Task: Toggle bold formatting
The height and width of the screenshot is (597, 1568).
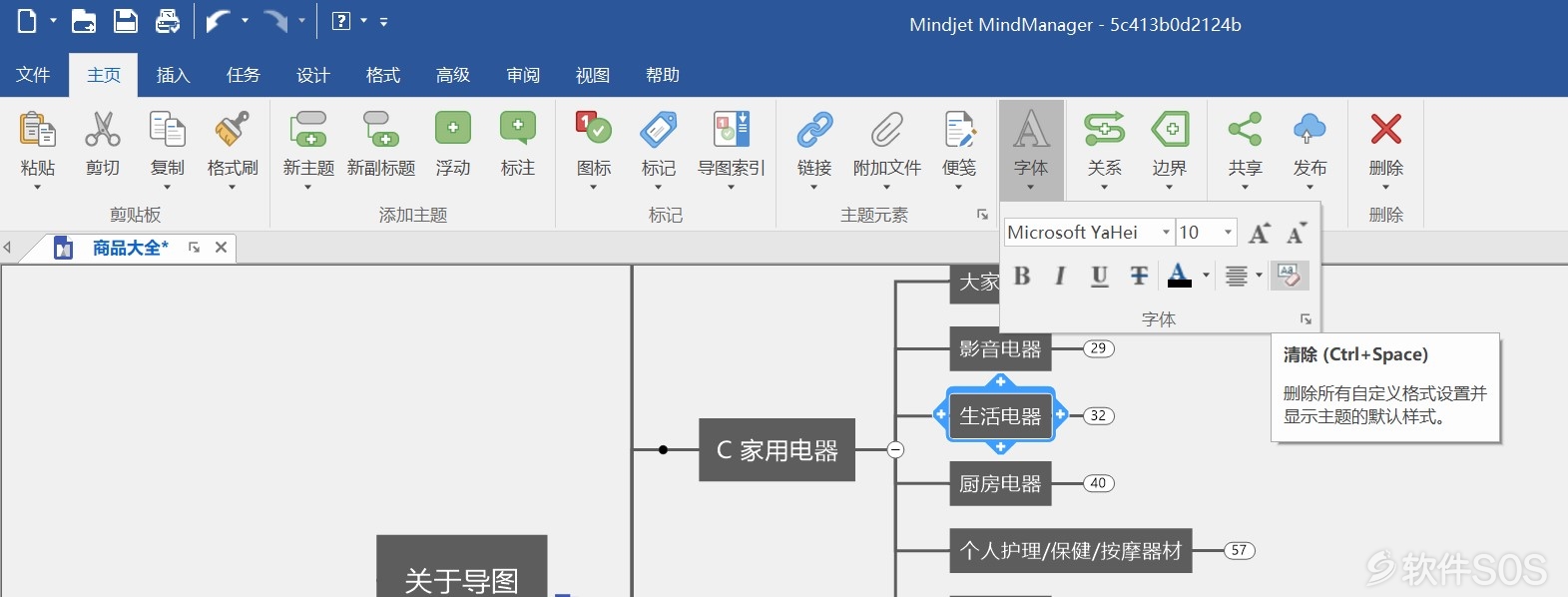Action: coord(1022,276)
